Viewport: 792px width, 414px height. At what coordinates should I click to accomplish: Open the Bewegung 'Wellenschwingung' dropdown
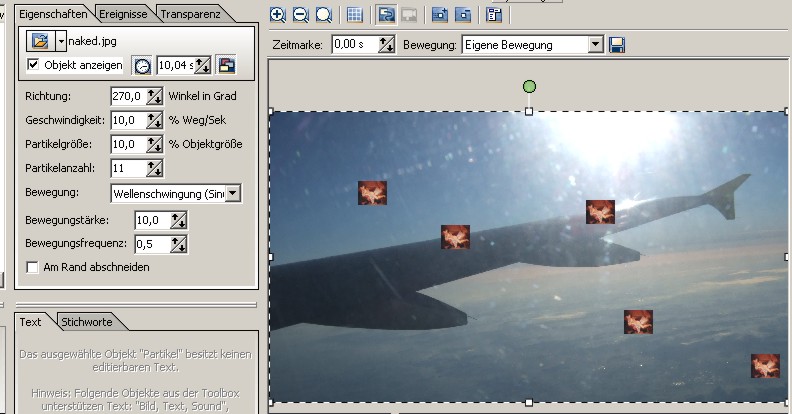pyautogui.click(x=233, y=193)
